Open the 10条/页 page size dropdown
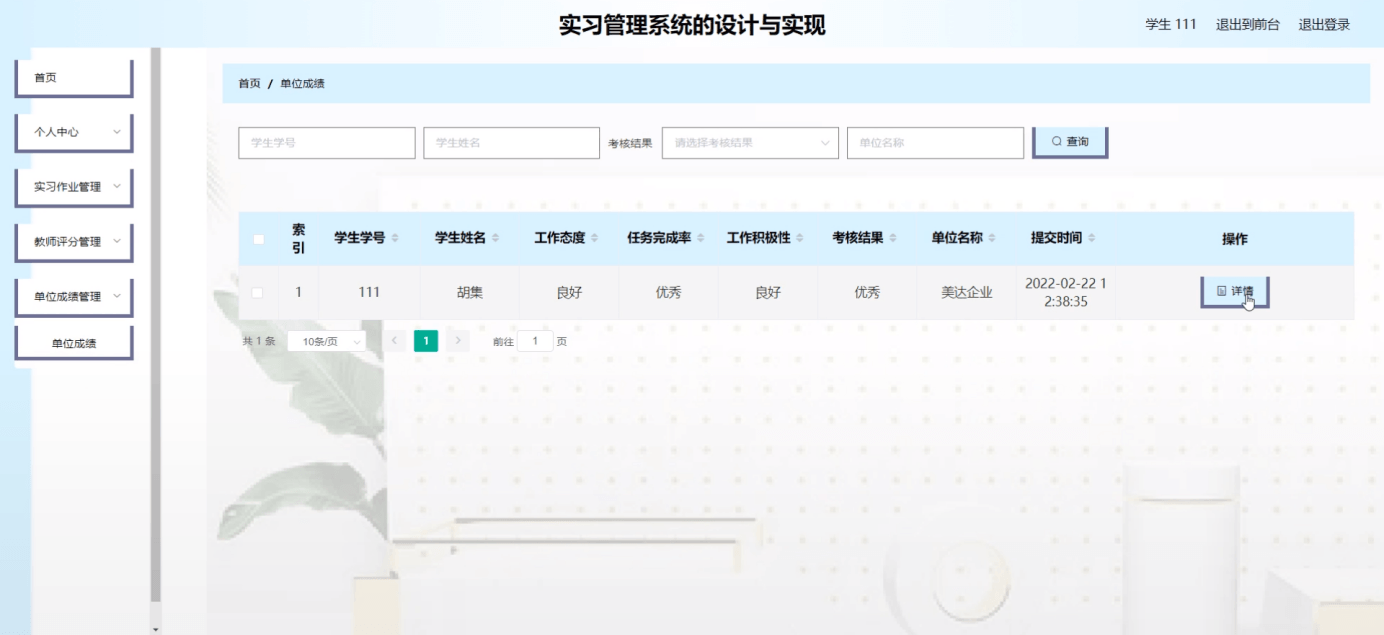The image size is (1384, 635). [x=327, y=341]
